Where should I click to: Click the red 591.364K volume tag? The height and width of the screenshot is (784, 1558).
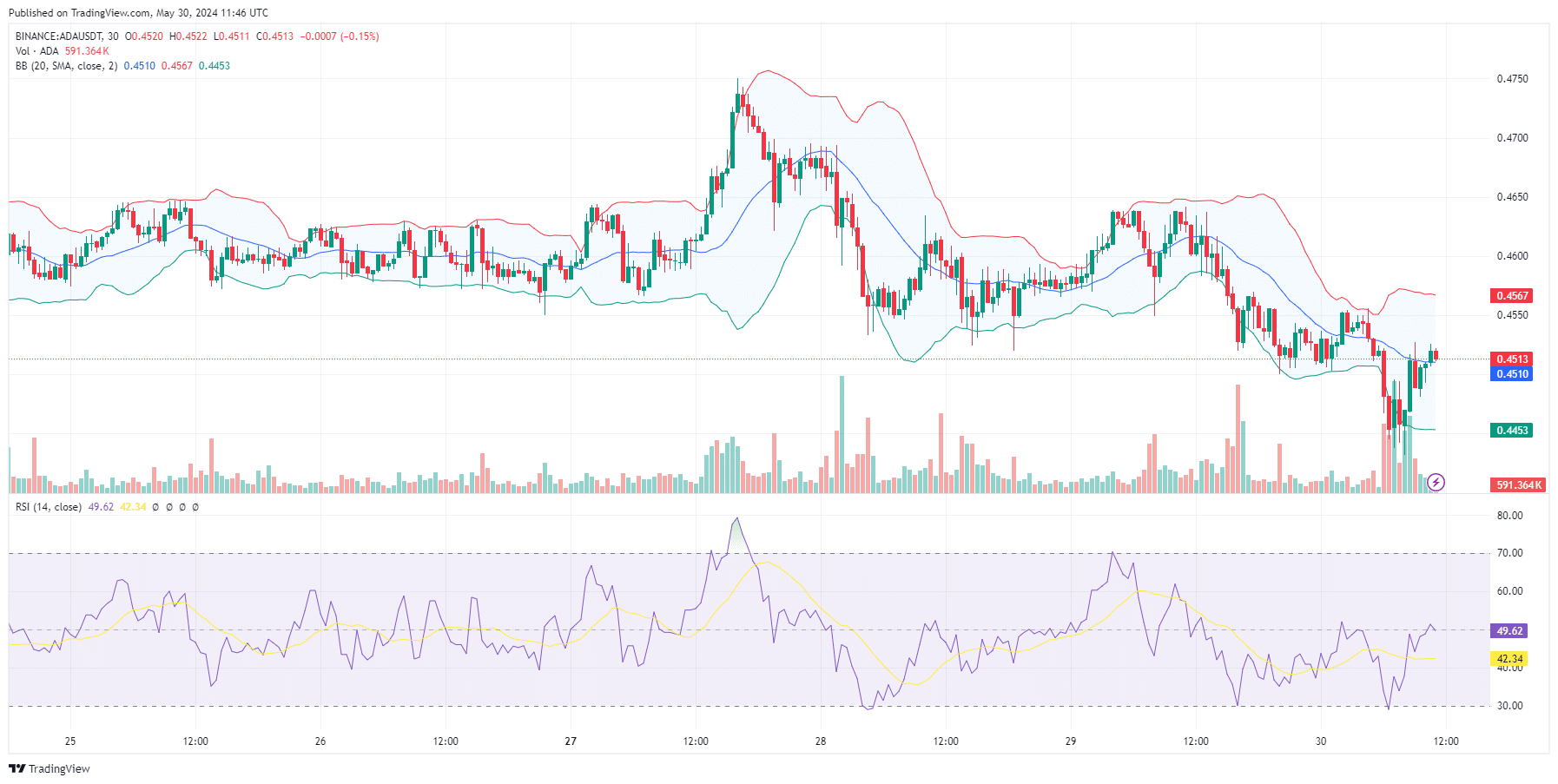click(1518, 485)
